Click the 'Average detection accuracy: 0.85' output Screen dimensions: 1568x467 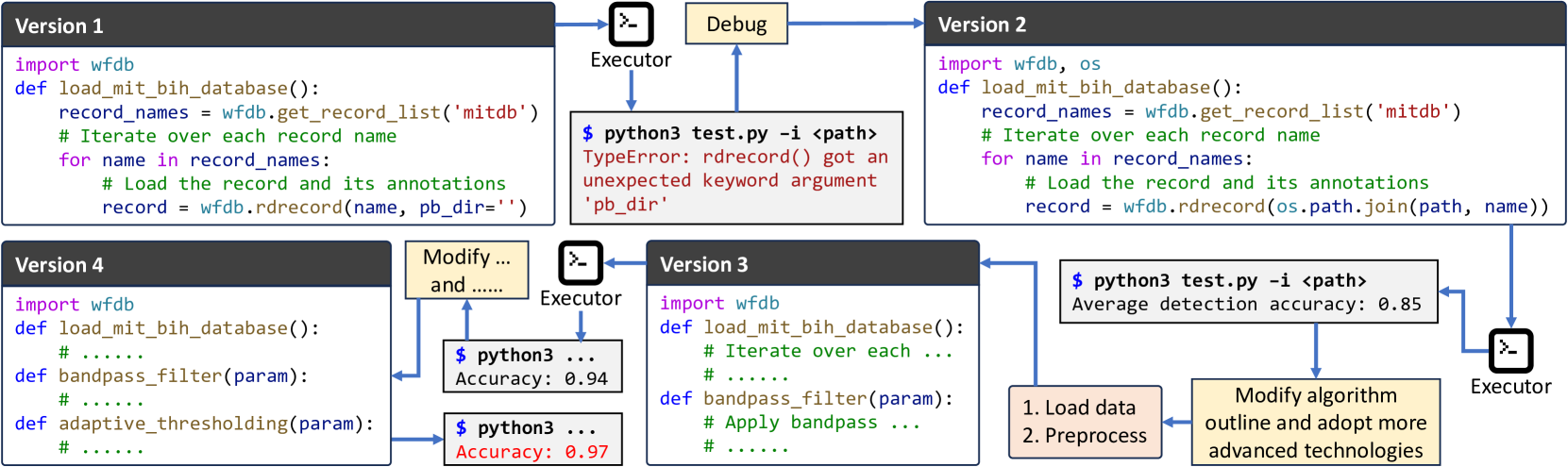pyautogui.click(x=1247, y=292)
